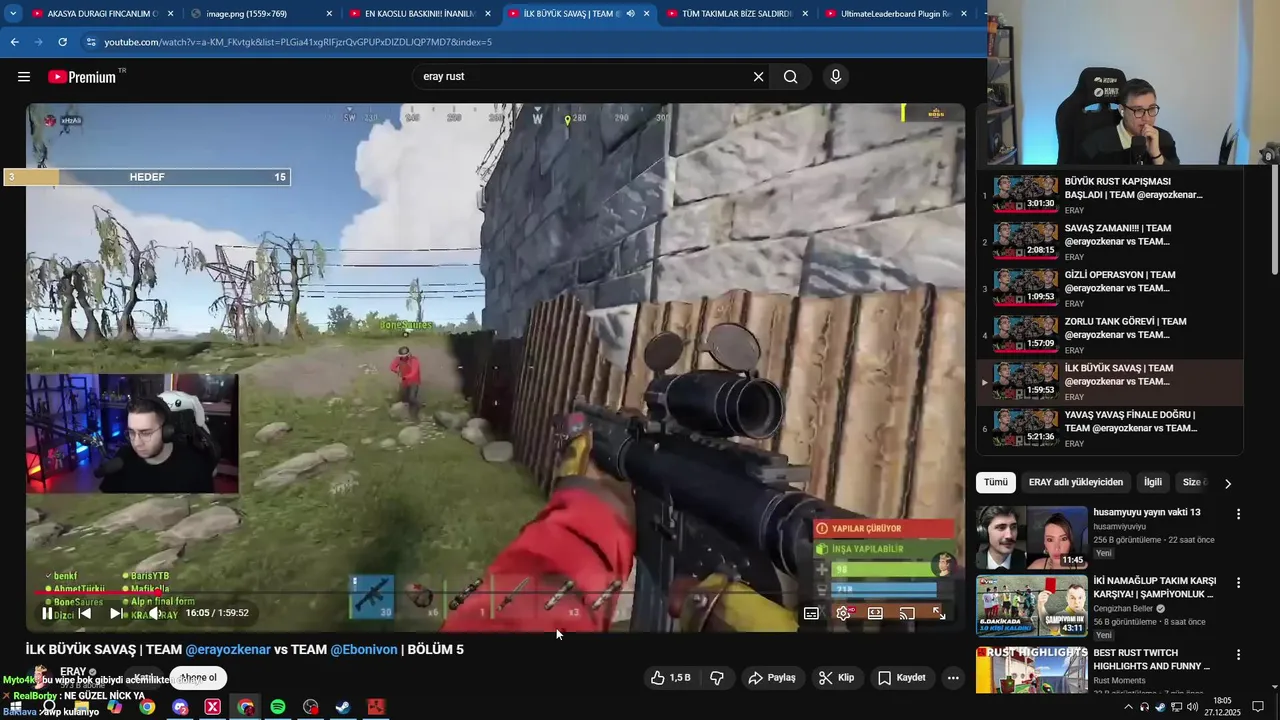Play playlist video SAVAŞ ZAMANI!!!
This screenshot has height=720, width=1280.
pyautogui.click(x=1110, y=242)
